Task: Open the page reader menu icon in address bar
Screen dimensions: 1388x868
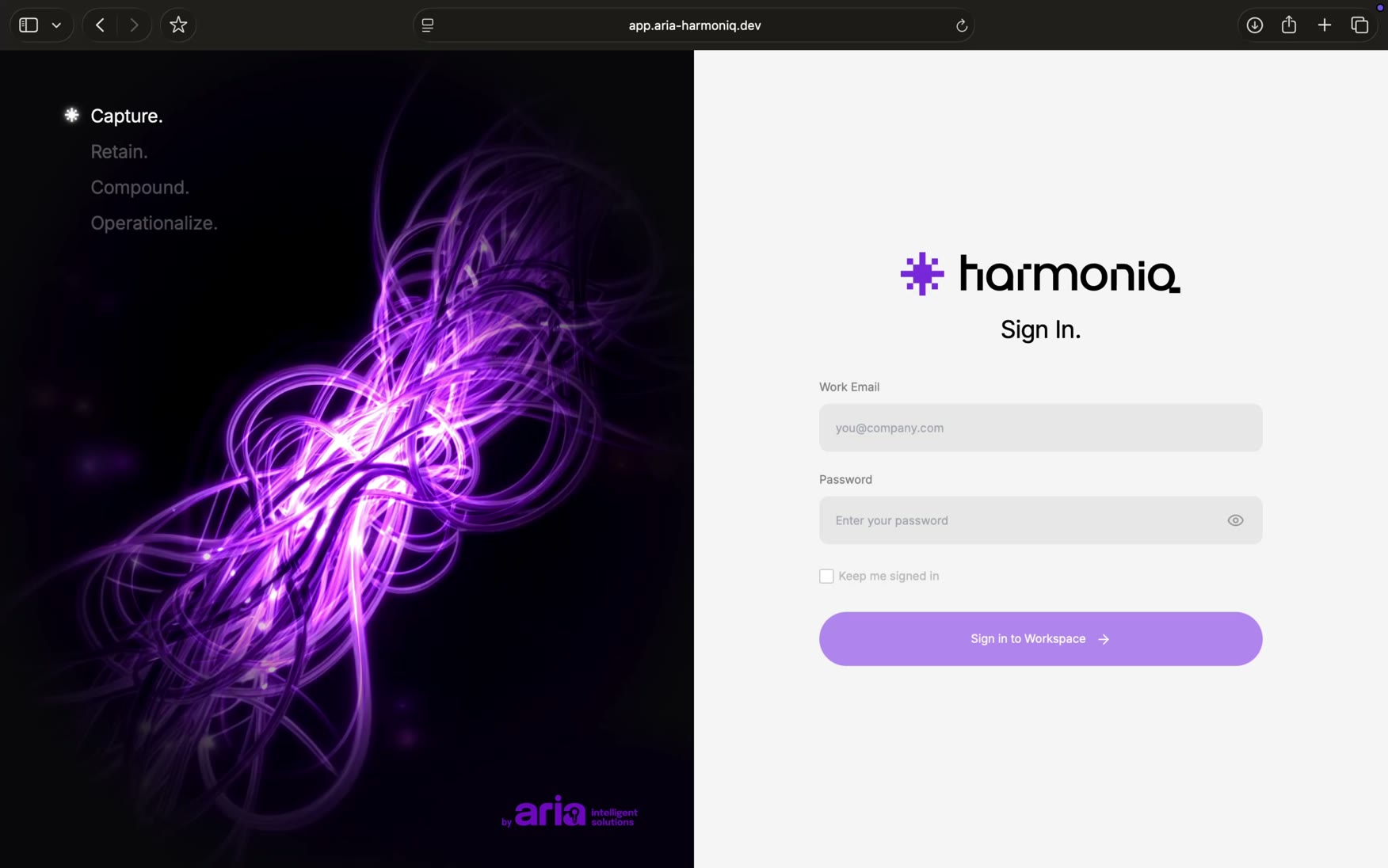Action: (428, 25)
